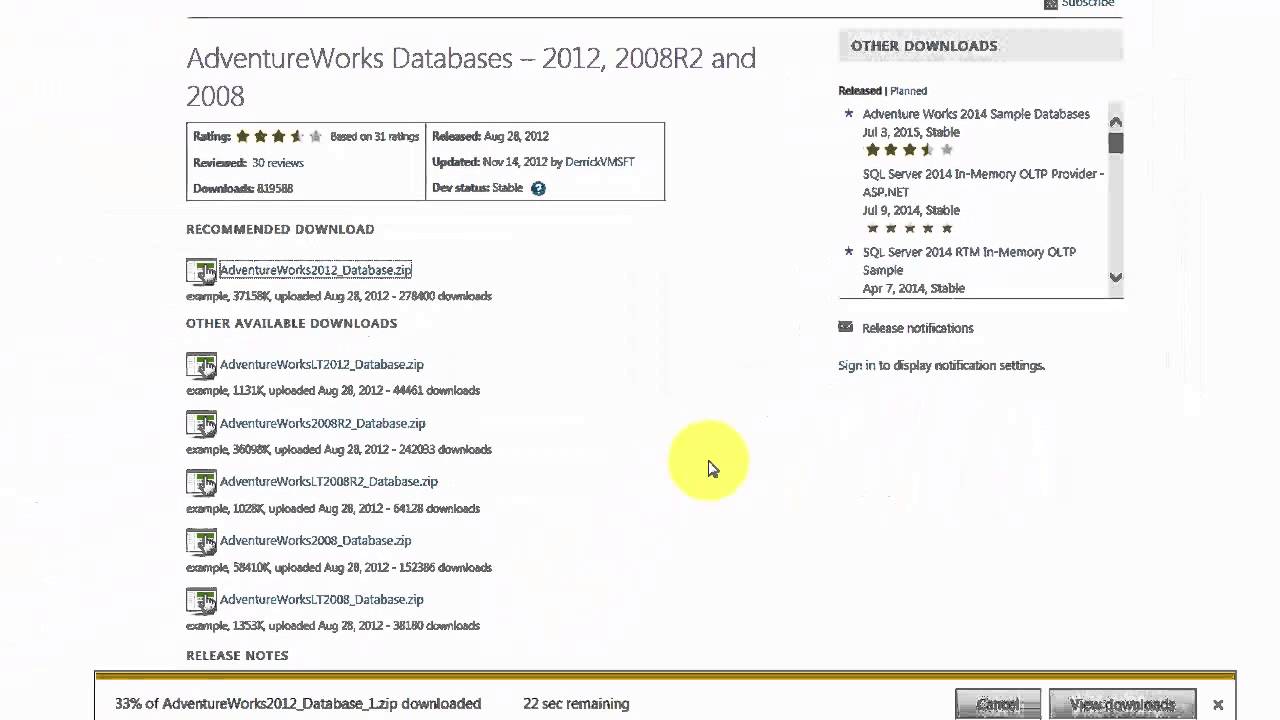Viewport: 1280px width, 720px height.
Task: Click the Sign in link
Action: pyautogui.click(x=857, y=366)
